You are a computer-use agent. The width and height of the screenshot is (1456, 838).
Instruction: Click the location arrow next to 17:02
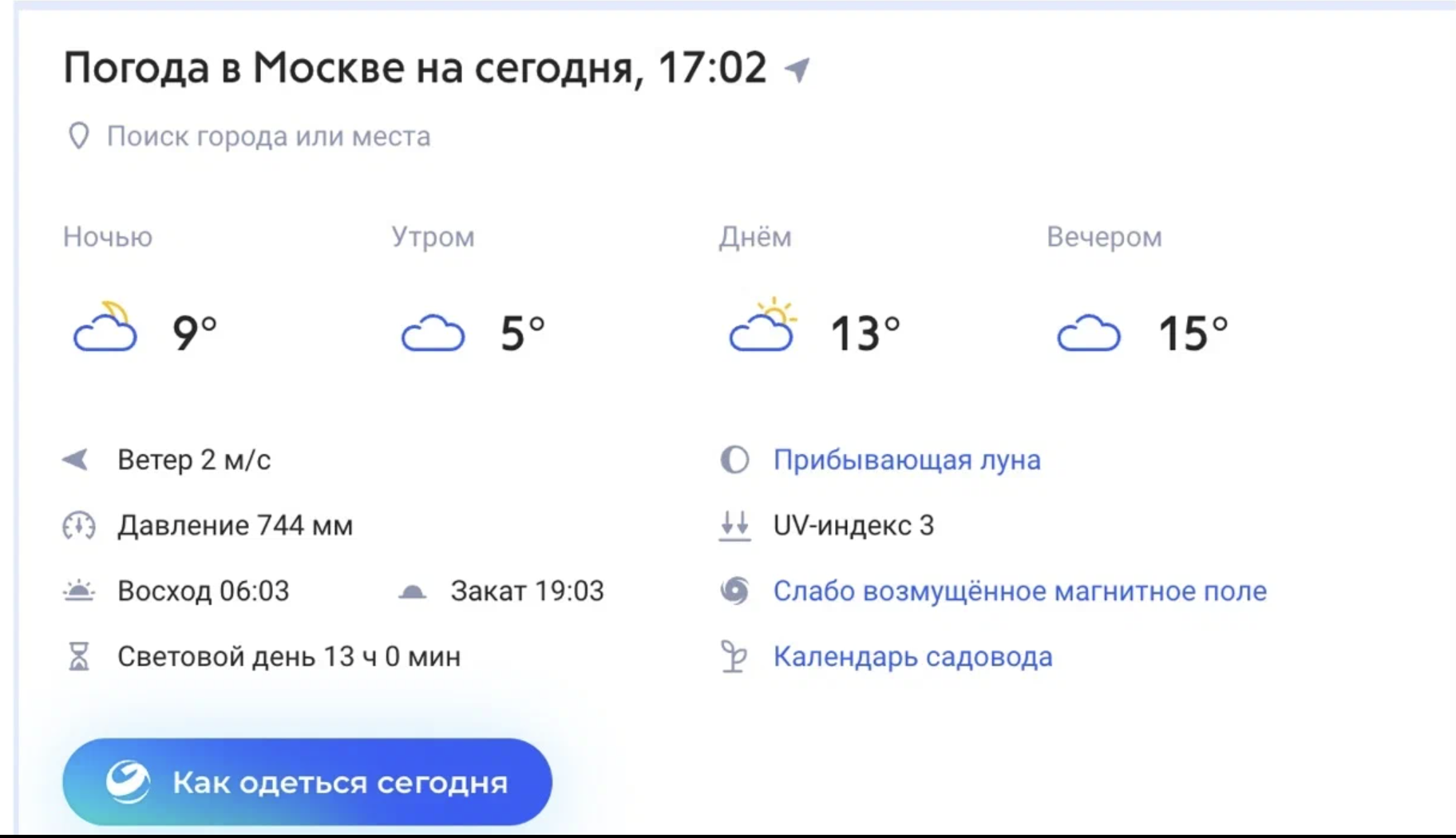(796, 69)
